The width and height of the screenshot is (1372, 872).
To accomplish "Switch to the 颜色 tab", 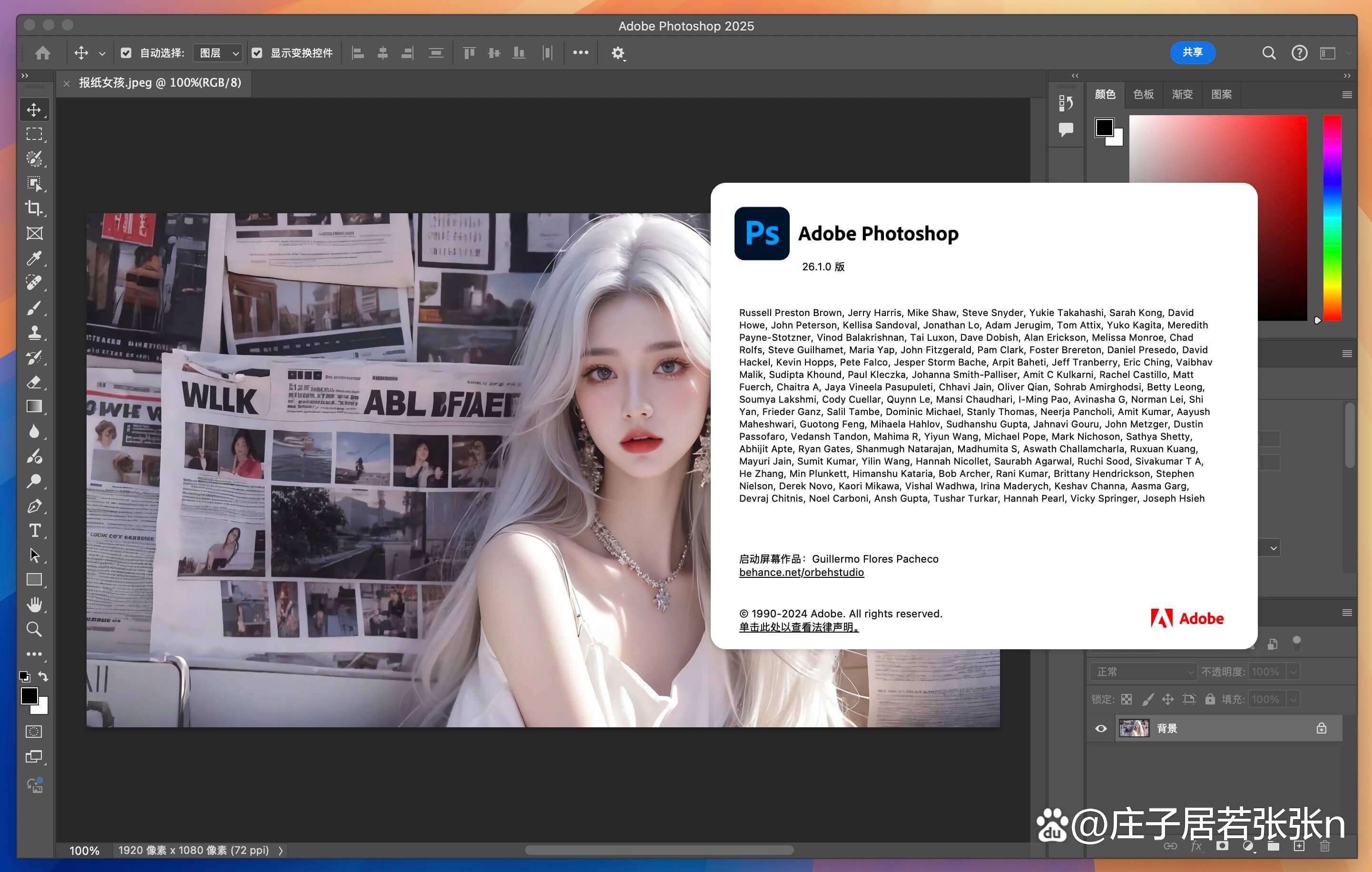I will pyautogui.click(x=1105, y=95).
